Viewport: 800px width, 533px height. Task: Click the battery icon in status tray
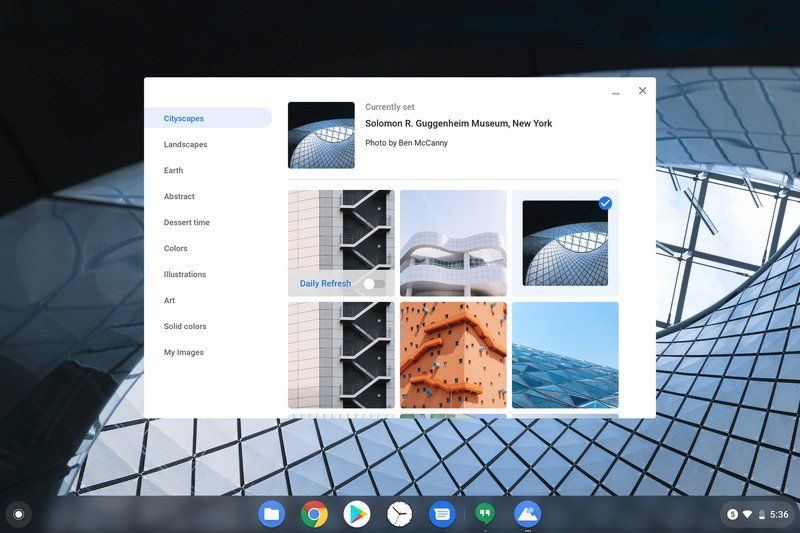[762, 514]
